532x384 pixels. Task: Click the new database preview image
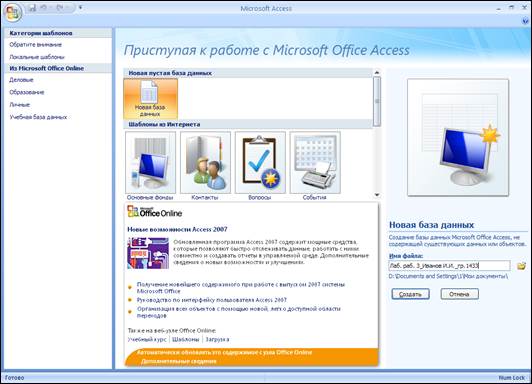[458, 137]
